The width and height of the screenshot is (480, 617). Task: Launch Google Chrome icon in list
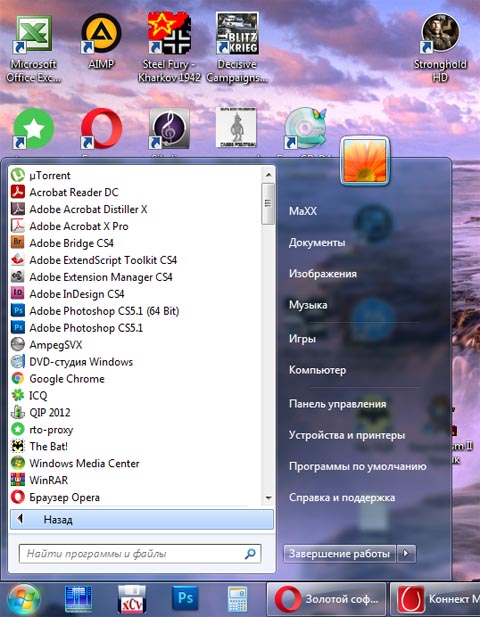click(x=17, y=379)
